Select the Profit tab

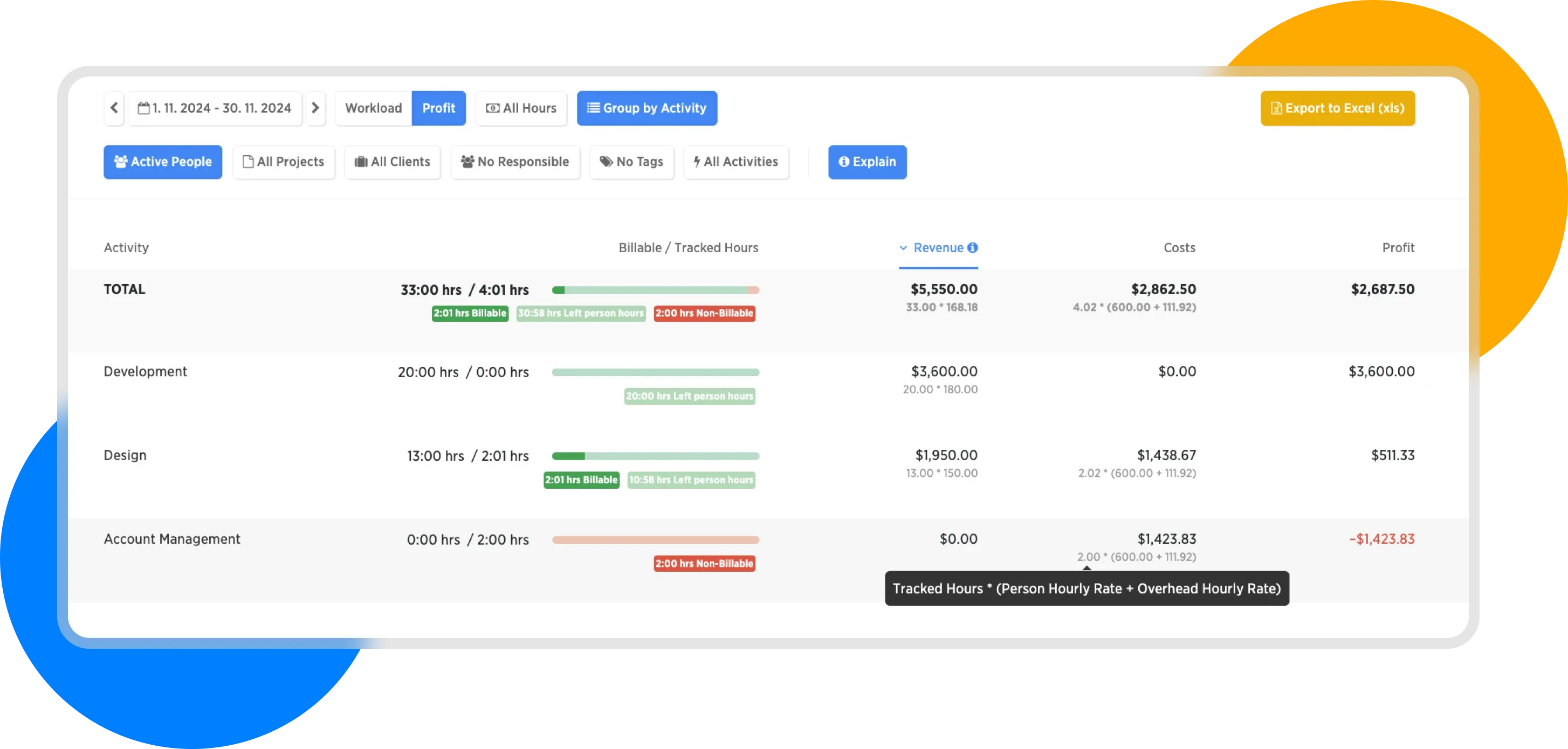[x=438, y=108]
